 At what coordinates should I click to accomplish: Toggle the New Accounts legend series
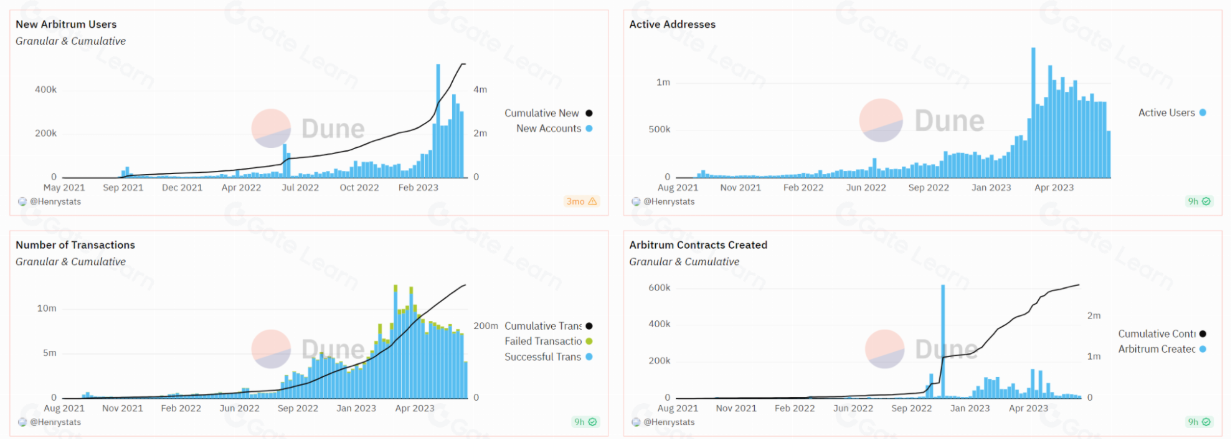tap(548, 129)
